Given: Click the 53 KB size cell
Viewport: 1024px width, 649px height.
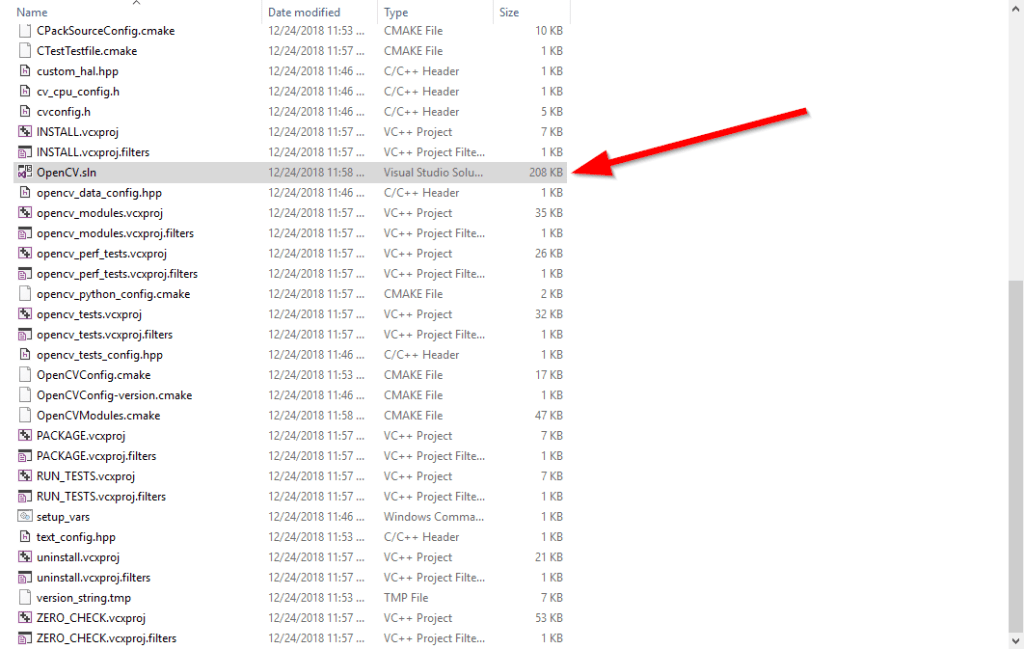Looking at the screenshot, I should tap(549, 618).
